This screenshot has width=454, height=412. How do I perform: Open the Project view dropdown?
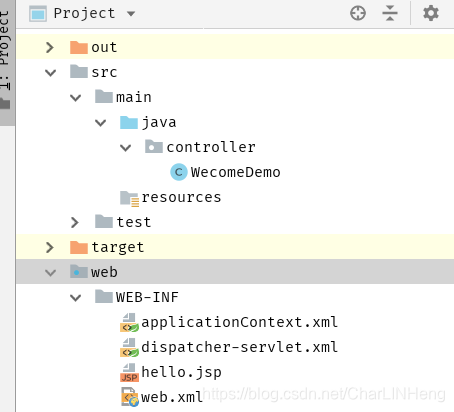[x=131, y=14]
